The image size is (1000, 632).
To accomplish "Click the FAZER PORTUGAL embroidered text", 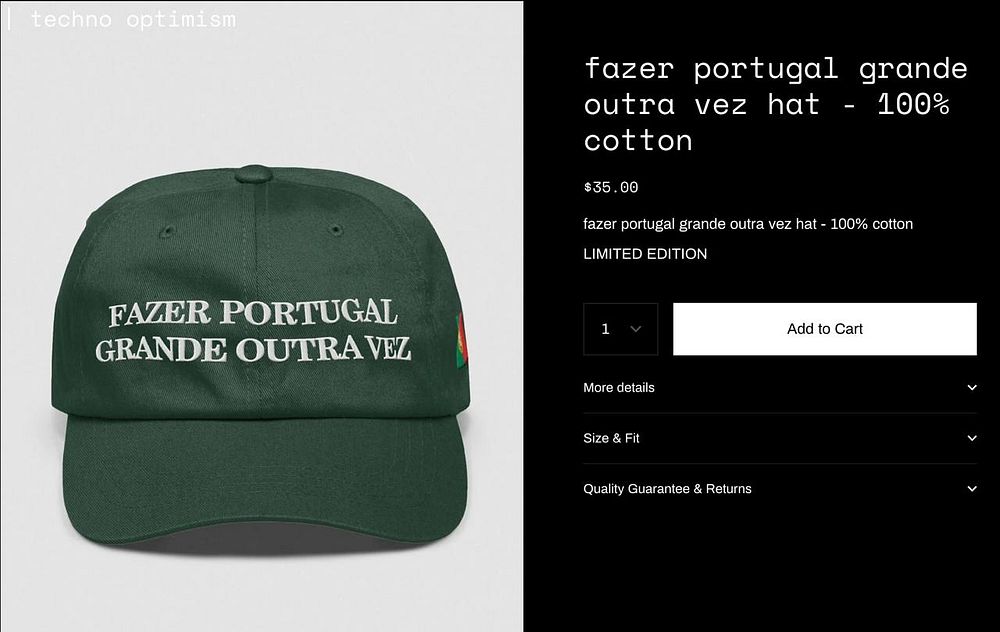I will (253, 312).
